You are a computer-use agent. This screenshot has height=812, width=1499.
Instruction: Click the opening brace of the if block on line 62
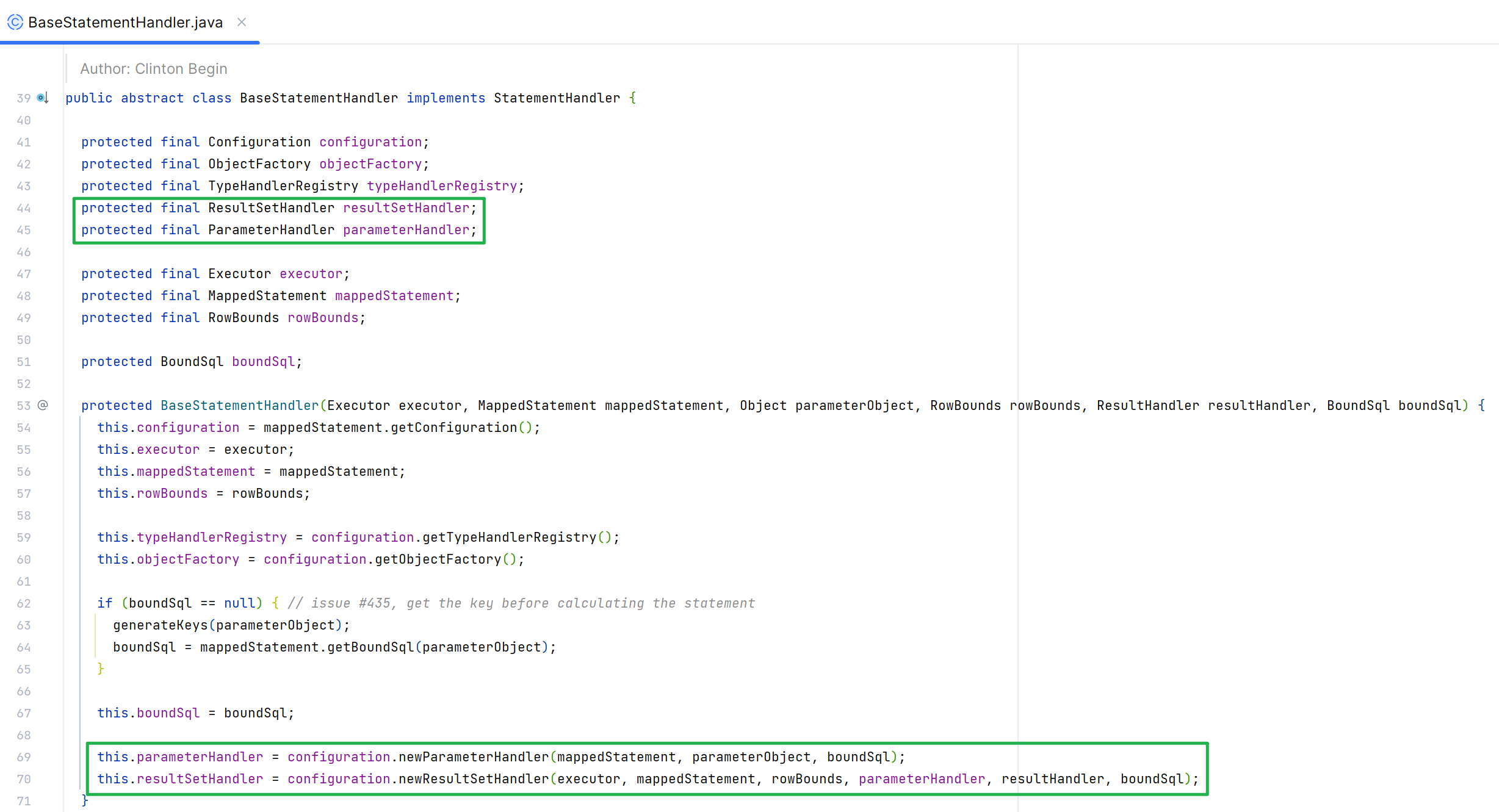(x=275, y=603)
